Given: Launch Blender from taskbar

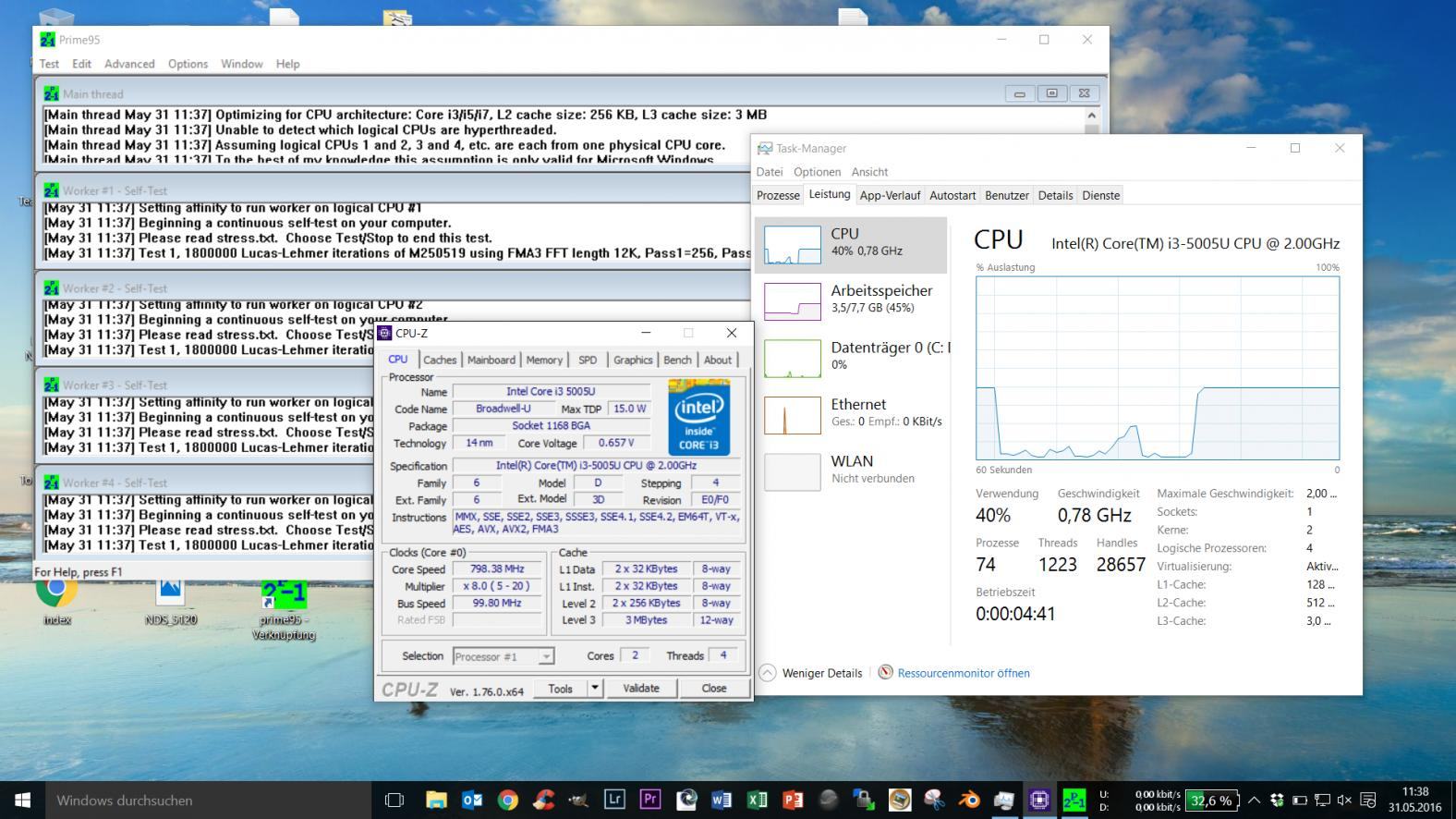Looking at the screenshot, I should click(968, 800).
